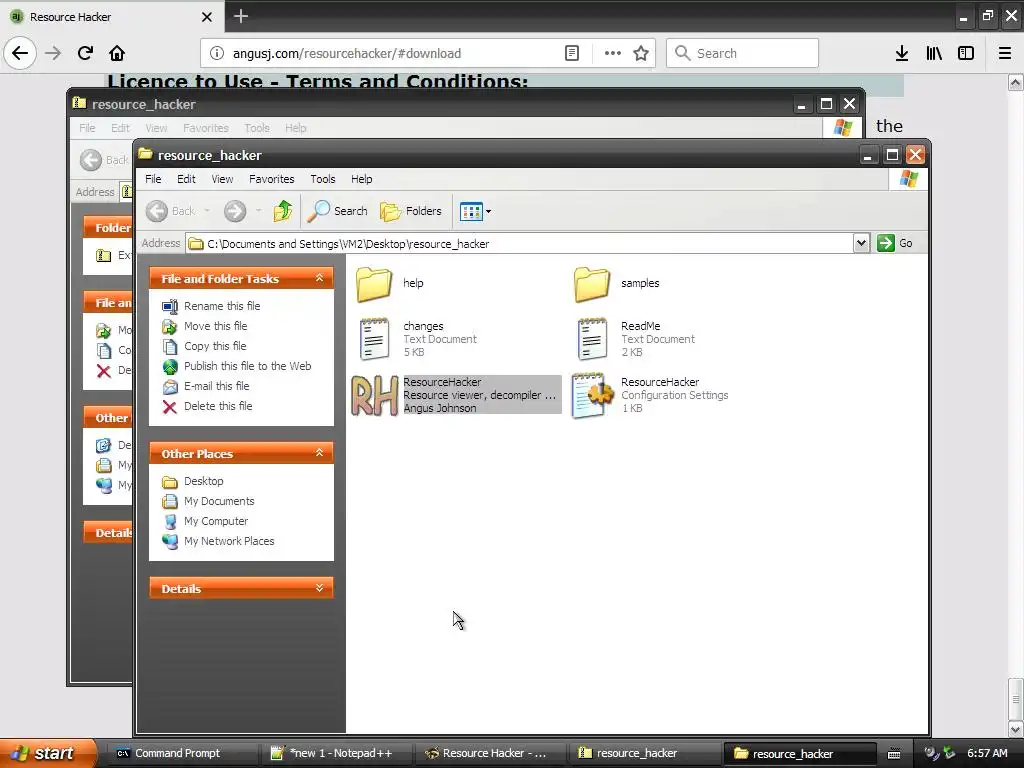Open the browser downloads arrow icon
The width and height of the screenshot is (1024, 768).
pos(902,53)
